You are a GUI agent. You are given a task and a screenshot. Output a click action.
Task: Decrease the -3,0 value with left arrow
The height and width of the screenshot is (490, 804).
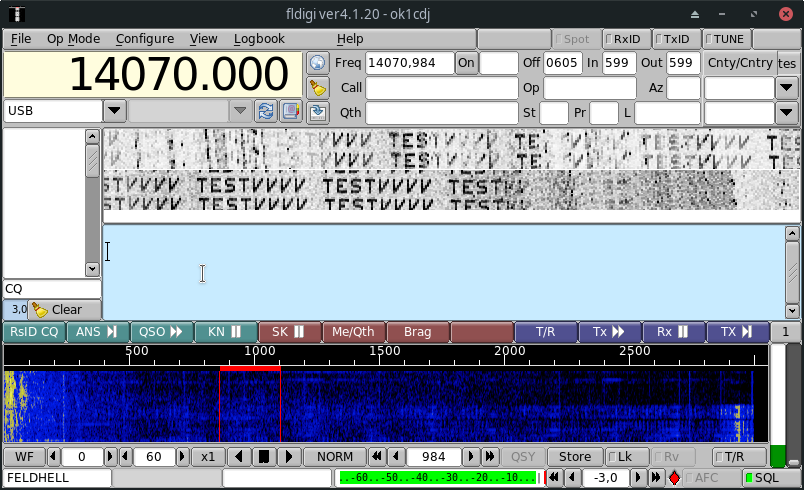[x=572, y=478]
